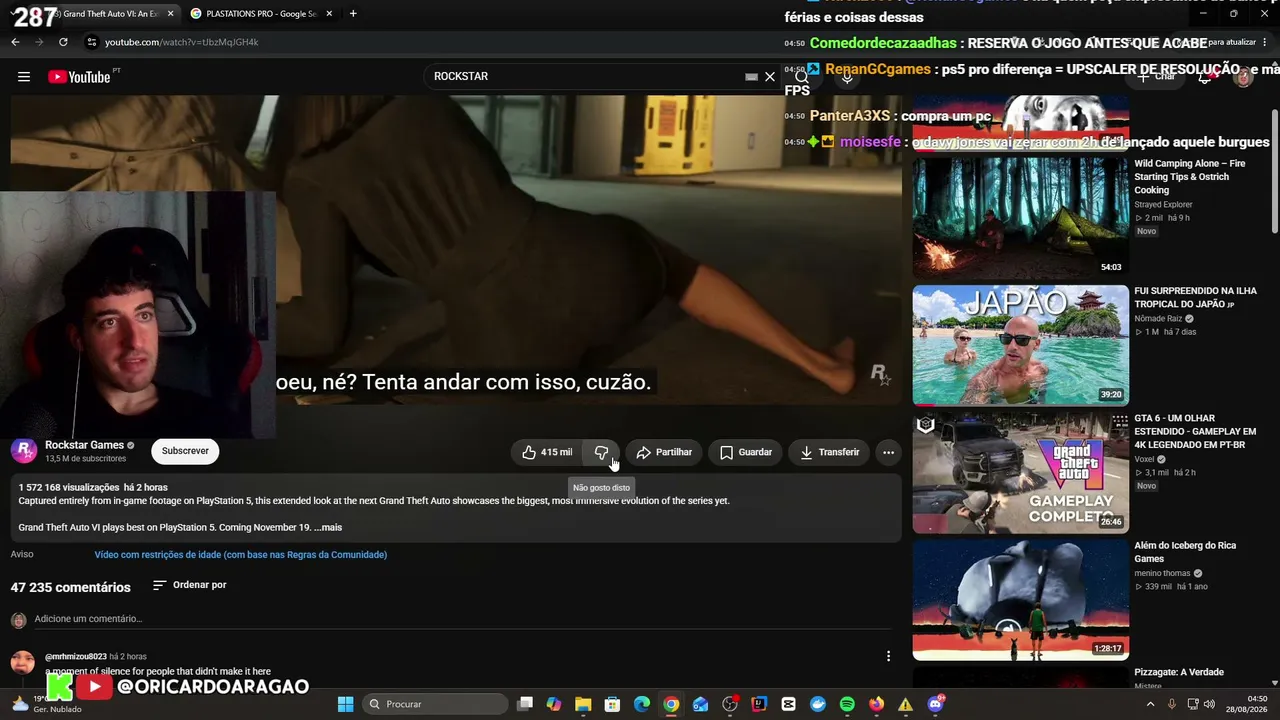Save the video with Guardar
This screenshot has height=720, width=1280.
pos(746,452)
